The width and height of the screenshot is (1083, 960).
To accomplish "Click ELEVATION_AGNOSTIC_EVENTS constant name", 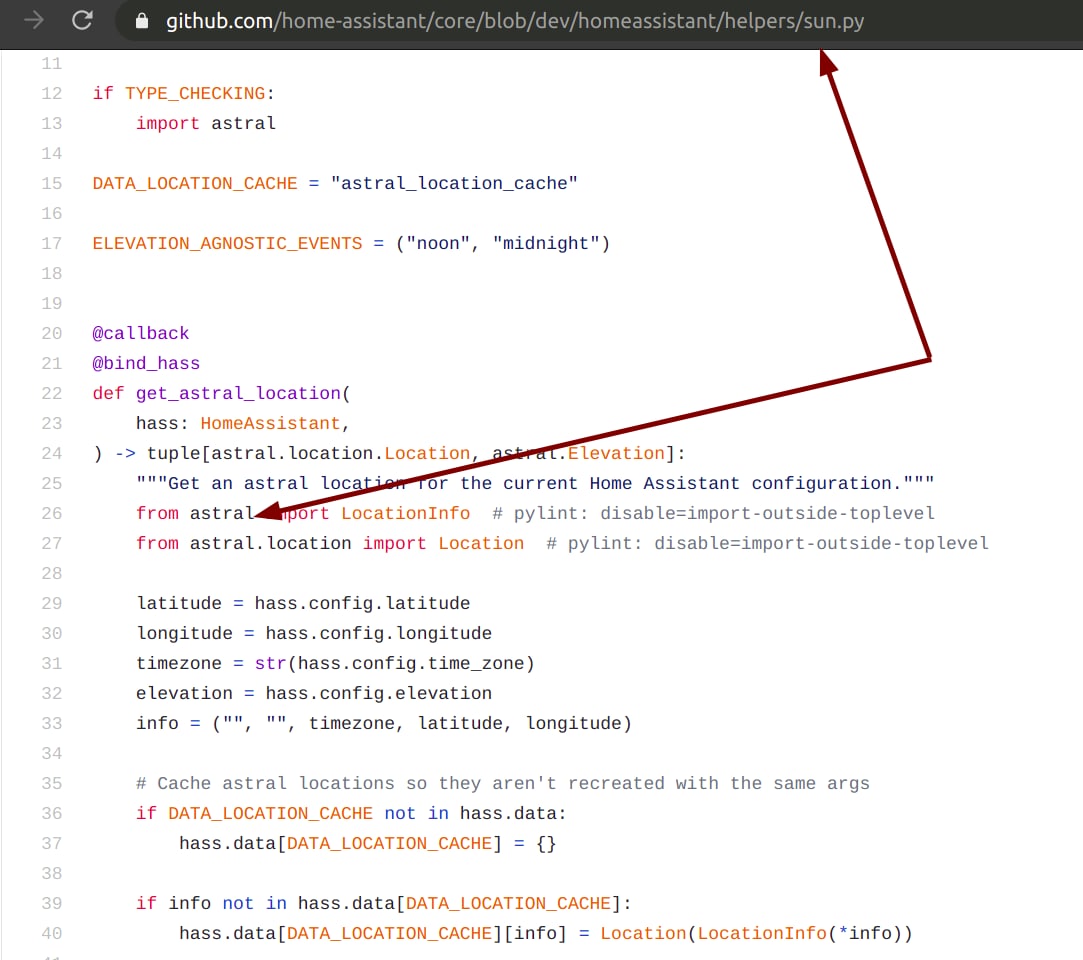I will [227, 244].
